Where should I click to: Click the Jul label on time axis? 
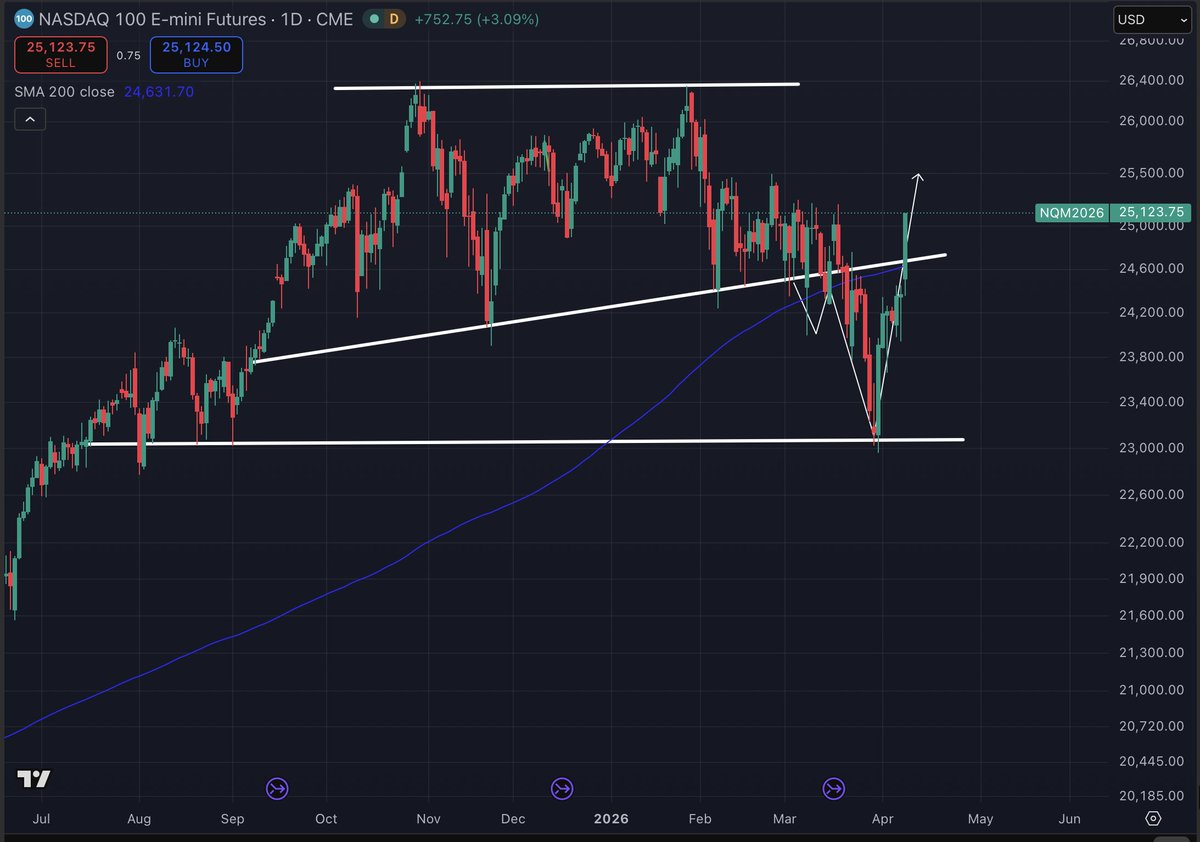(43, 819)
